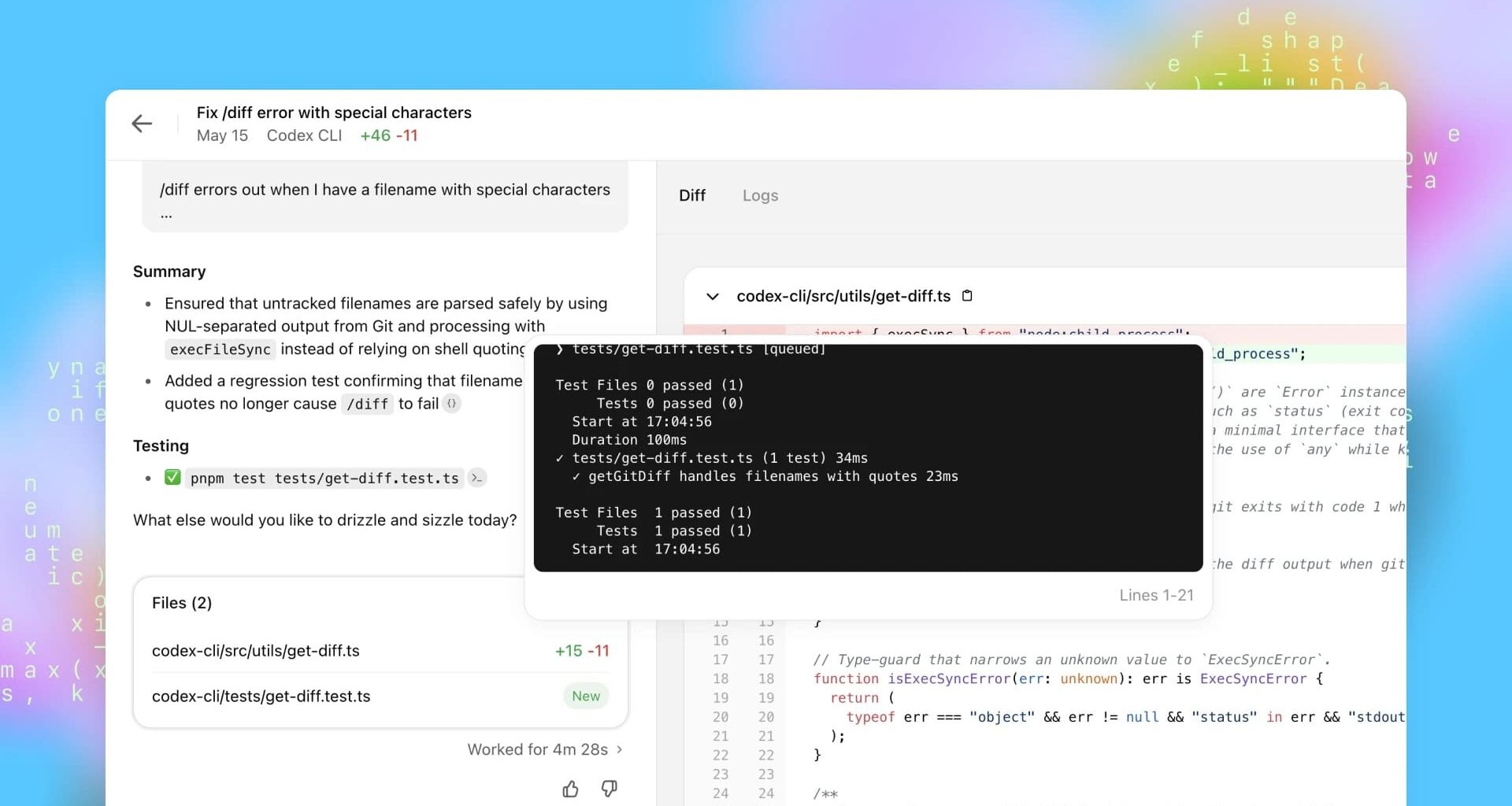This screenshot has height=806, width=1512.
Task: Click 'getGitDiff handles filenames with quotes' terminal line
Action: point(765,476)
